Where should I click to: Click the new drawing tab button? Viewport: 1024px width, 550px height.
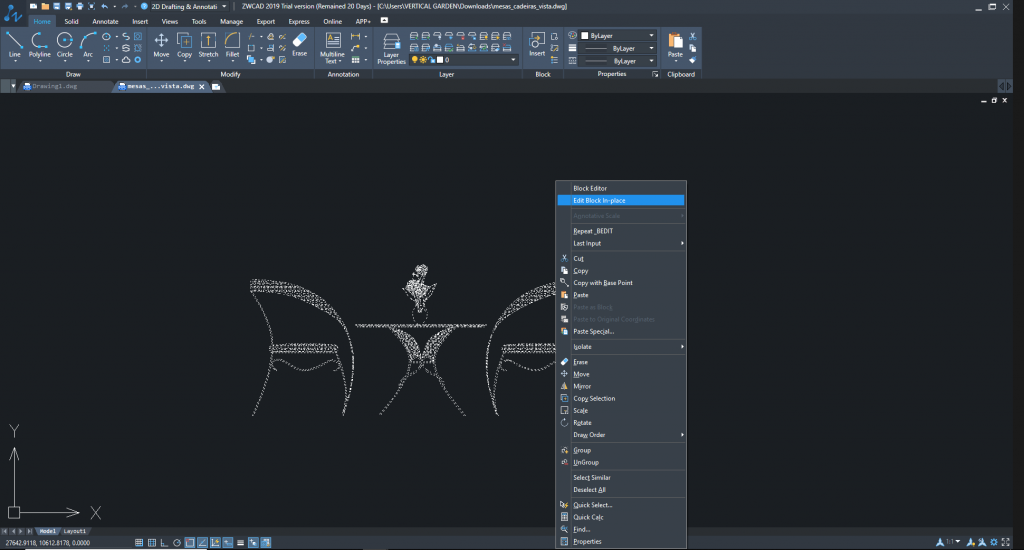coord(216,86)
